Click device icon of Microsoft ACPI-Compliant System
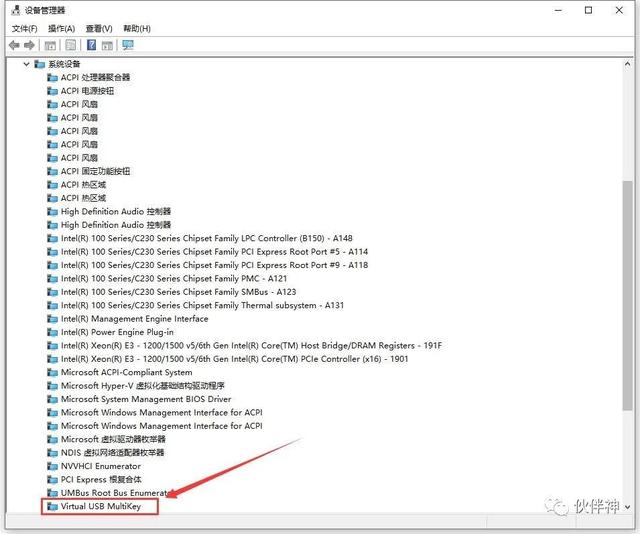This screenshot has width=640, height=534. (x=52, y=372)
